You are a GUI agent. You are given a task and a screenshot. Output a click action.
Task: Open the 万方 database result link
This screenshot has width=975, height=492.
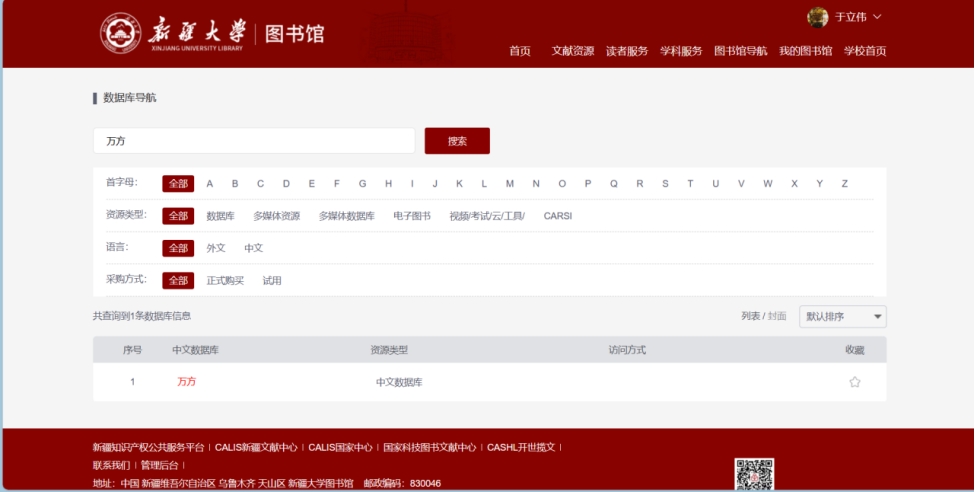(x=187, y=381)
